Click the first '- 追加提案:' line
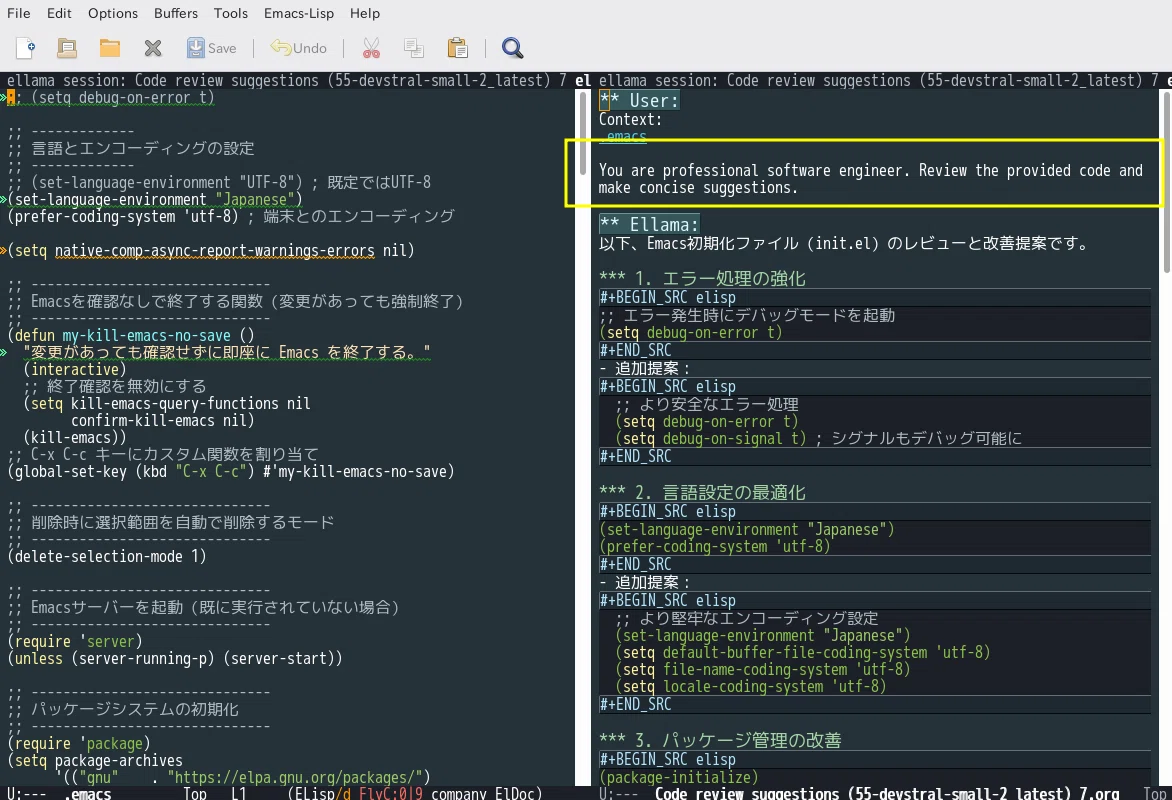Image resolution: width=1172 pixels, height=800 pixels. coord(644,369)
